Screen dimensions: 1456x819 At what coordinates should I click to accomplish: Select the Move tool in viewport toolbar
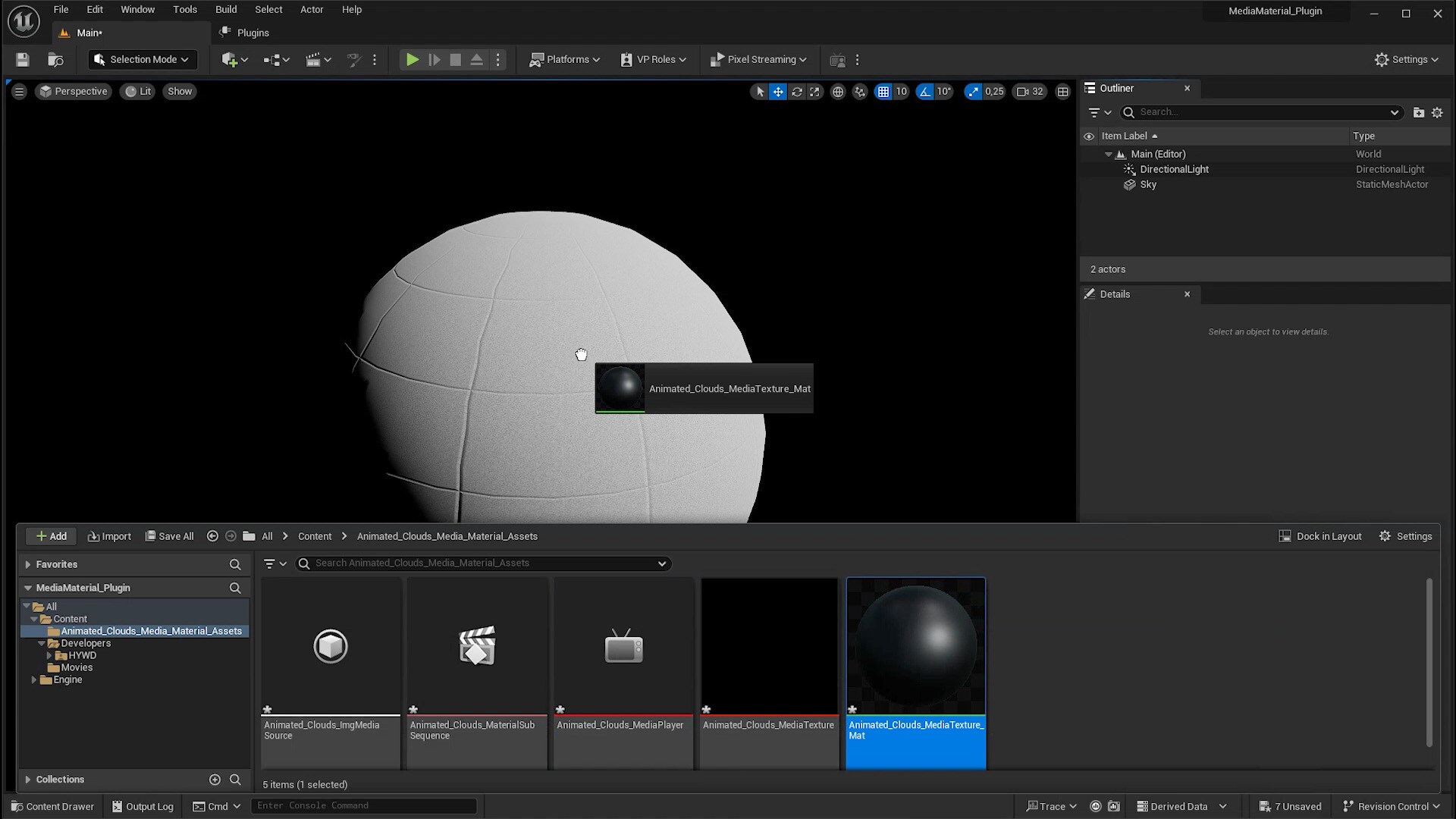pyautogui.click(x=778, y=91)
